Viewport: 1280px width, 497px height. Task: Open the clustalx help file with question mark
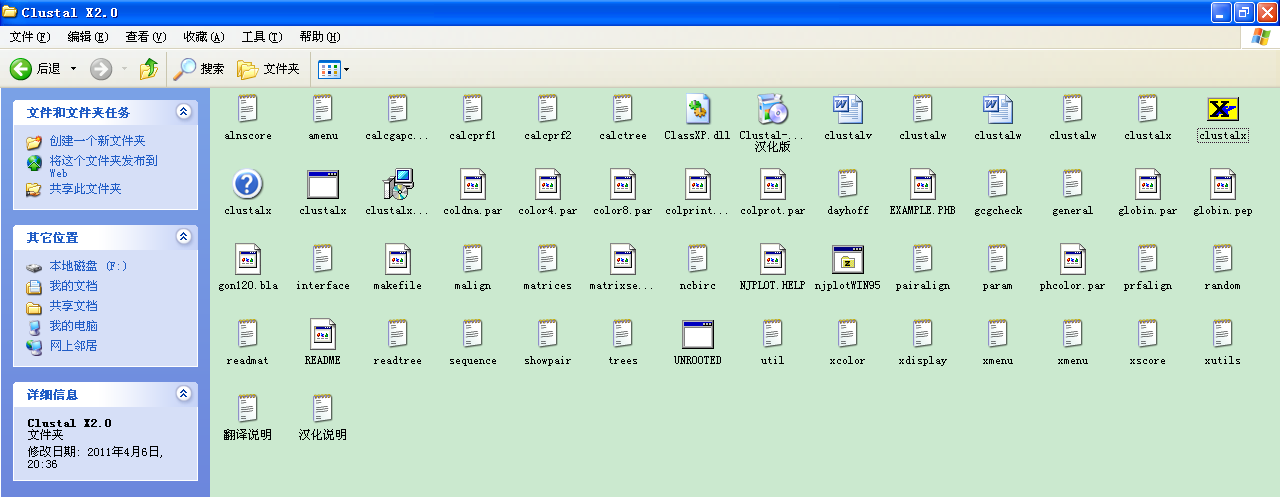(x=247, y=185)
